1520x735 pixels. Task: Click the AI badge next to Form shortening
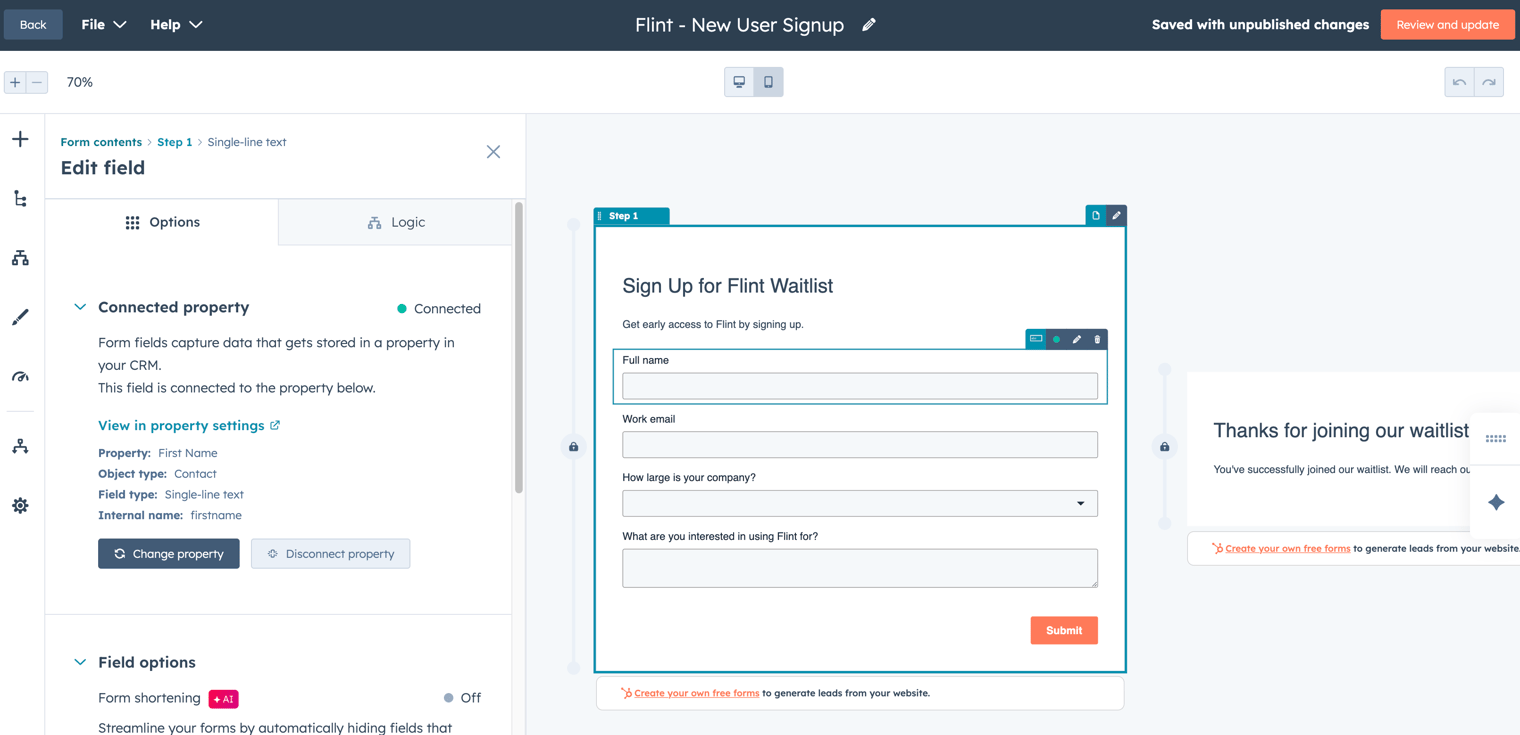coord(223,699)
